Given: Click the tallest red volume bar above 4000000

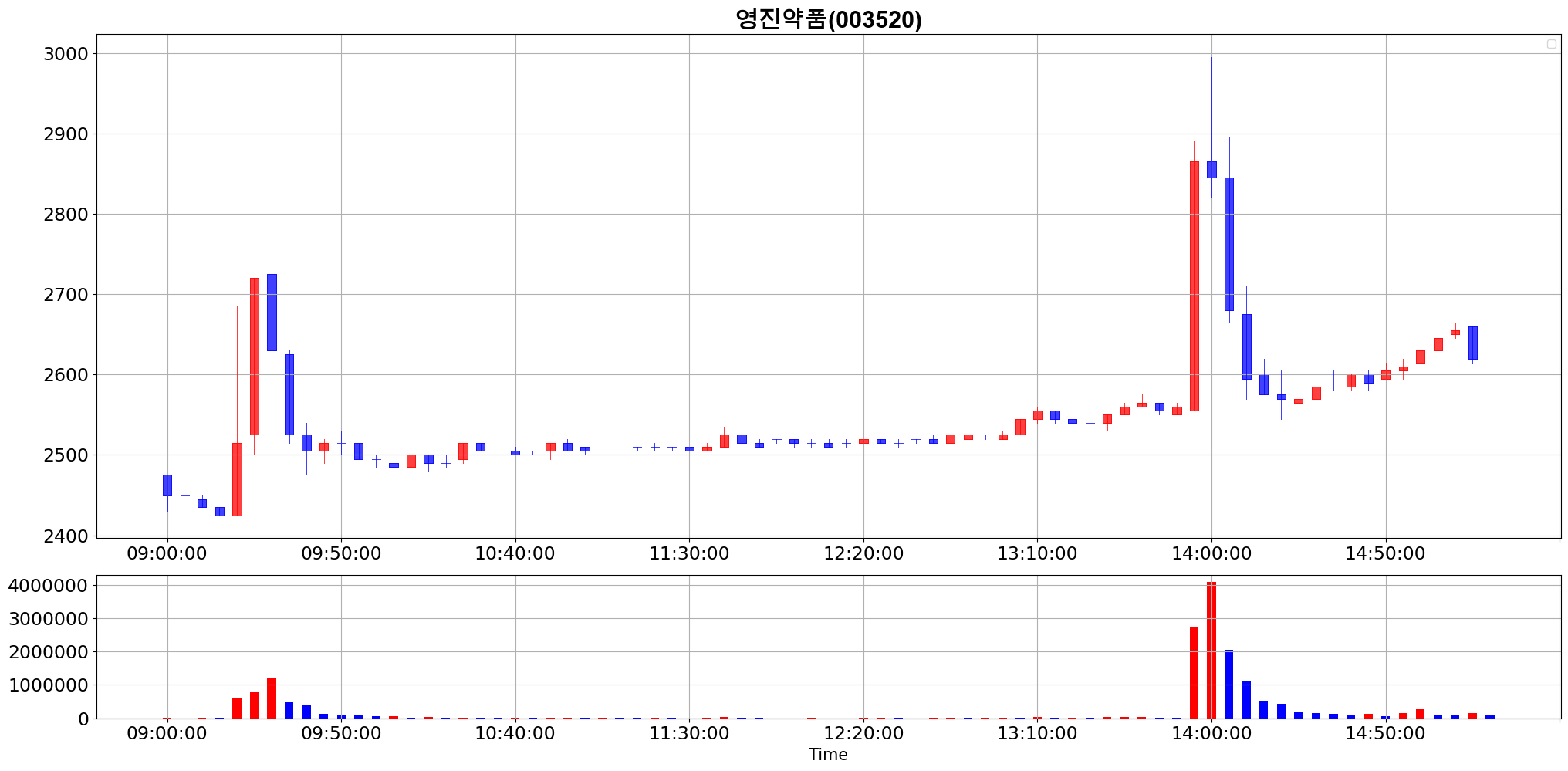Looking at the screenshot, I should (1211, 650).
